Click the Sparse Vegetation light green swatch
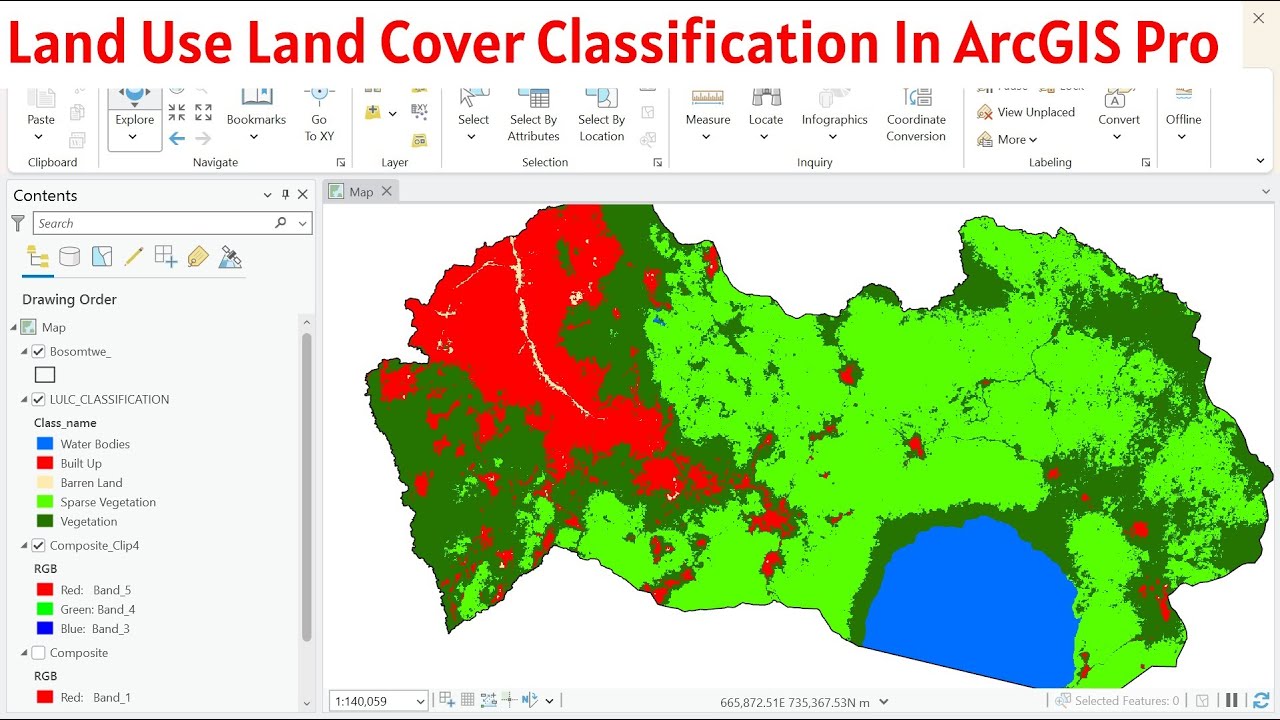1280x720 pixels. [x=44, y=502]
